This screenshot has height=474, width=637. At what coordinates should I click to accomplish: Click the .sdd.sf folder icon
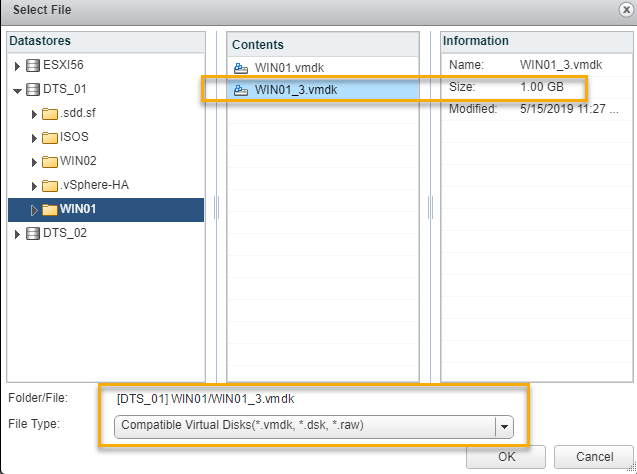pyautogui.click(x=50, y=114)
